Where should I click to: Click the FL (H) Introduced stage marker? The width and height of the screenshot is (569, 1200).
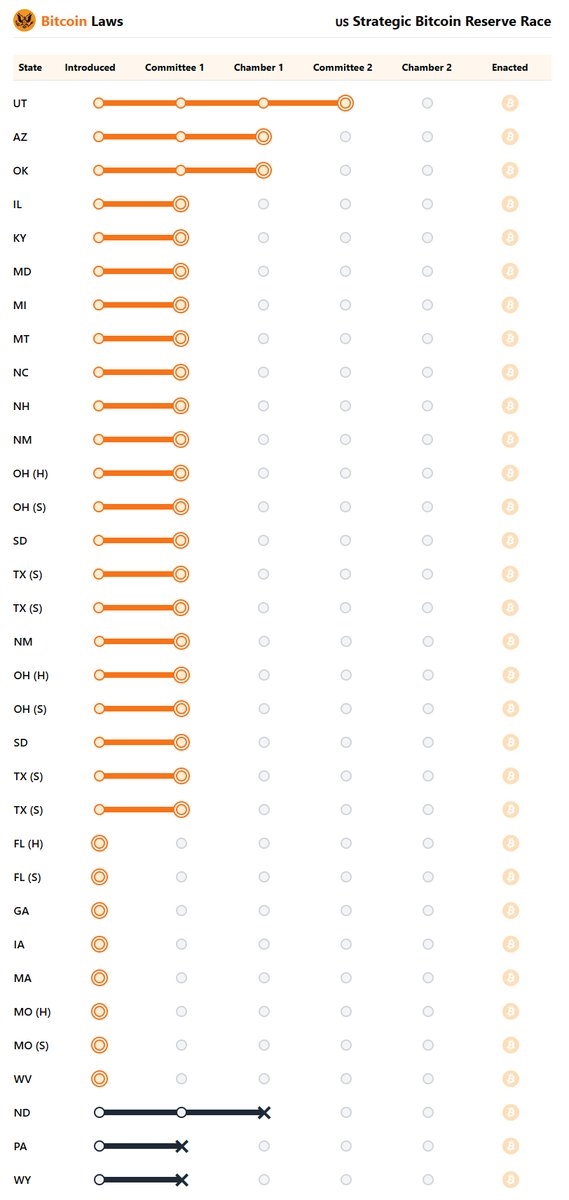click(99, 843)
